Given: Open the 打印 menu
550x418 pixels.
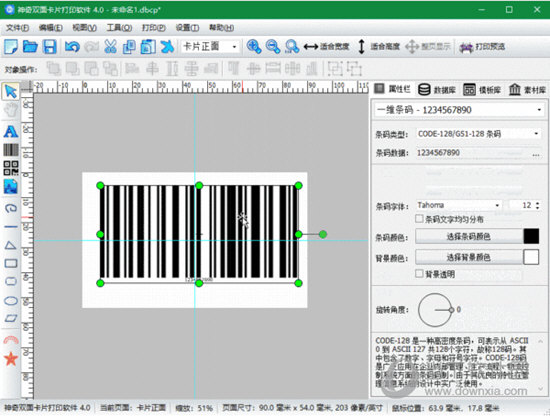Looking at the screenshot, I should click(153, 28).
